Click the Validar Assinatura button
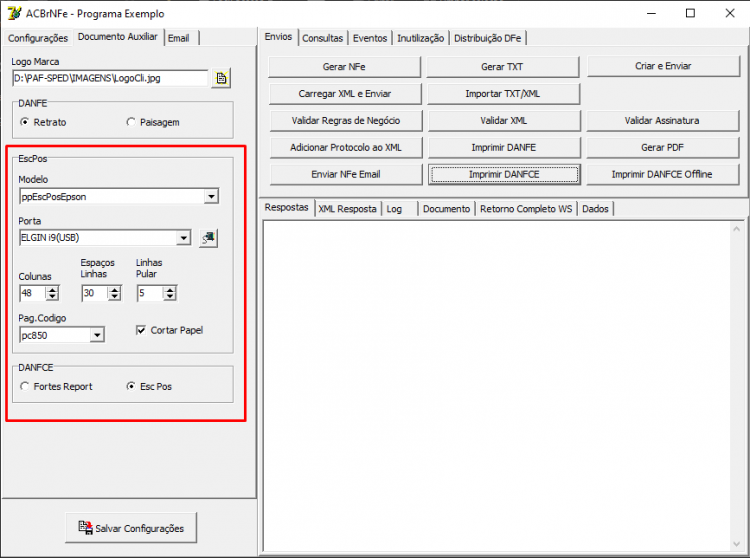This screenshot has height=558, width=750. pos(662,120)
